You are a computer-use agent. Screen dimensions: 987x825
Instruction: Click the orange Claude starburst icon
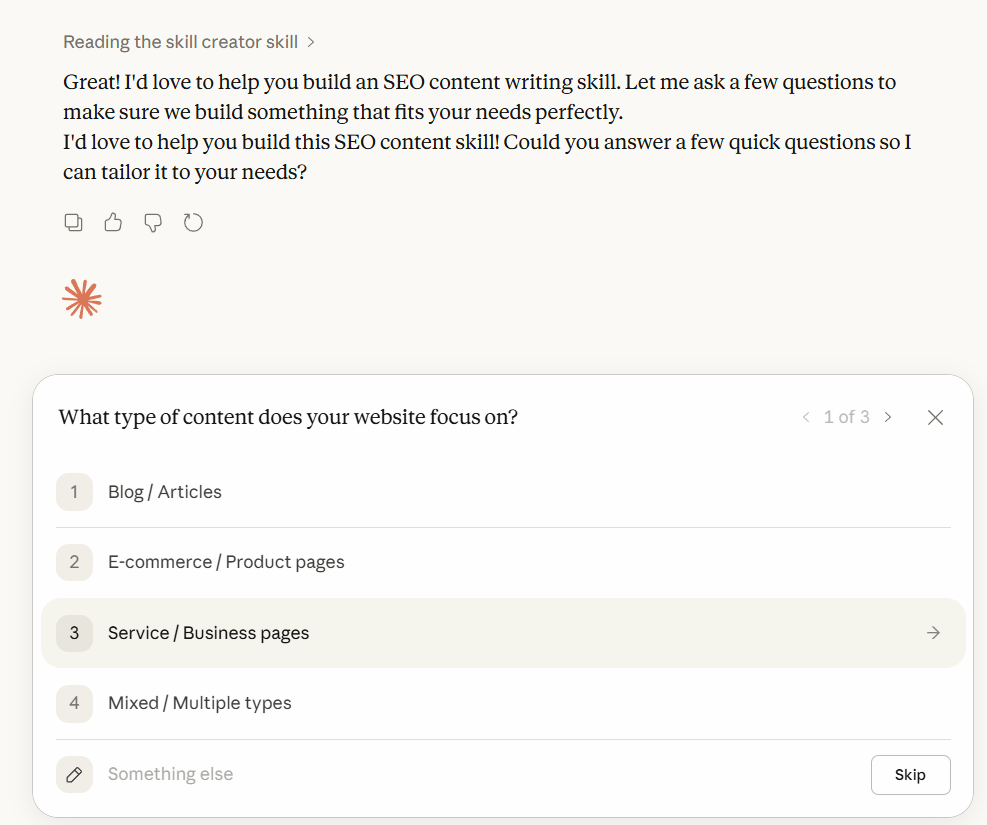click(81, 297)
